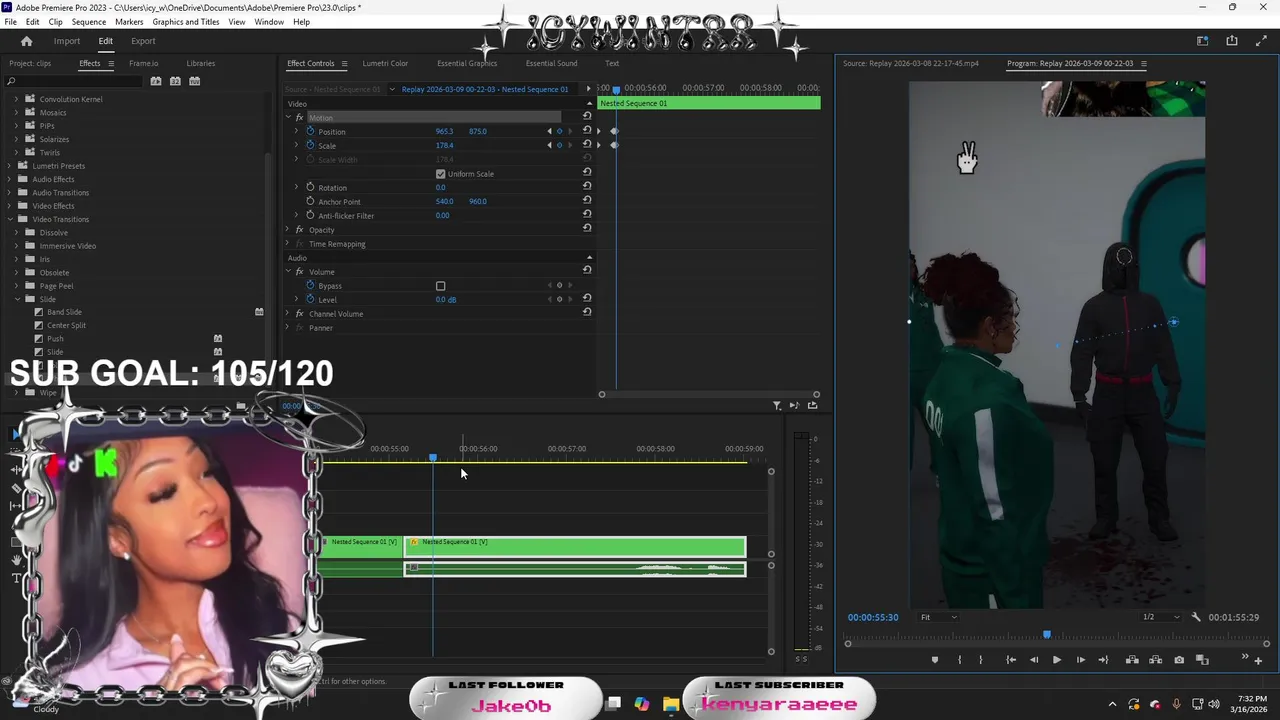Click the Add Marker icon in Program monitor
The image size is (1280, 720).
(x=935, y=660)
